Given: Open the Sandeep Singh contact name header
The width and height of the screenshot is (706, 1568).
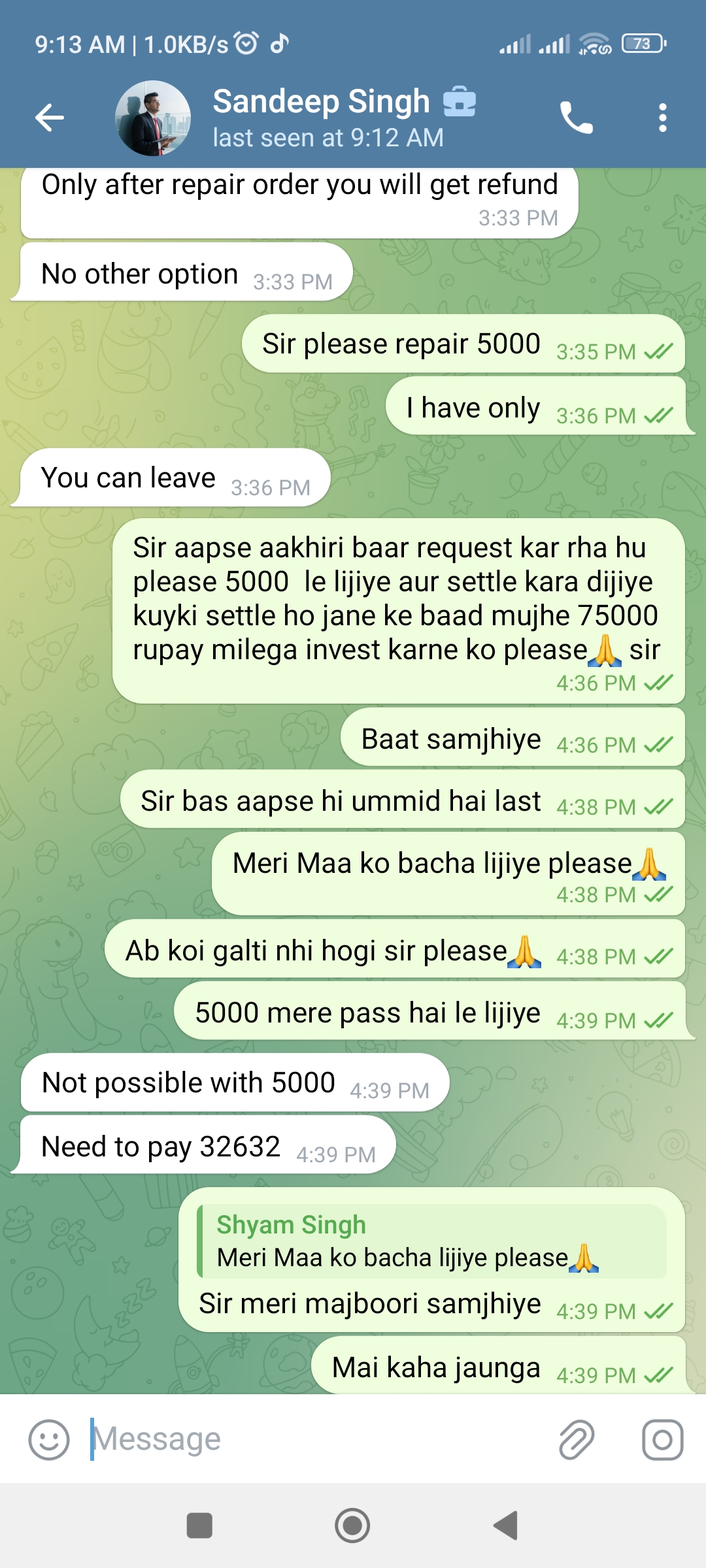Looking at the screenshot, I should coord(321,101).
